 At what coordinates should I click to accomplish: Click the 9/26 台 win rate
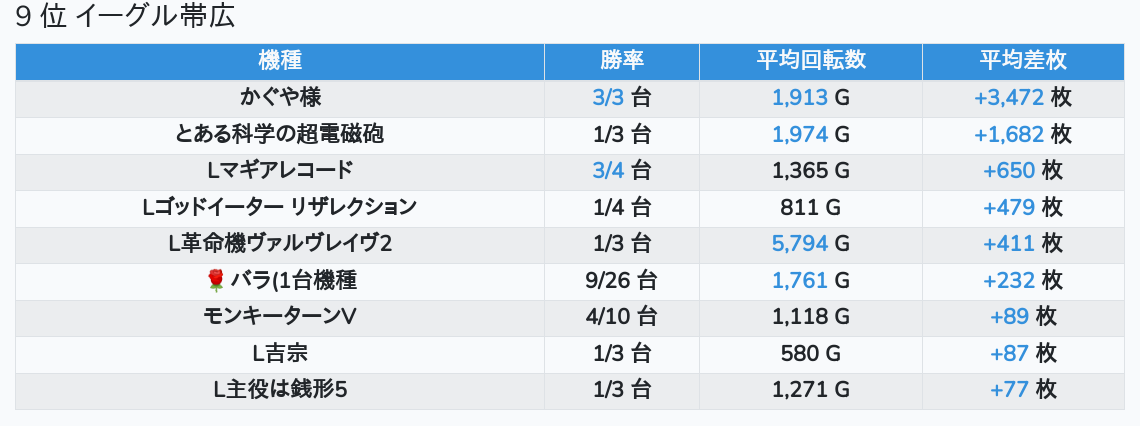[x=622, y=281]
